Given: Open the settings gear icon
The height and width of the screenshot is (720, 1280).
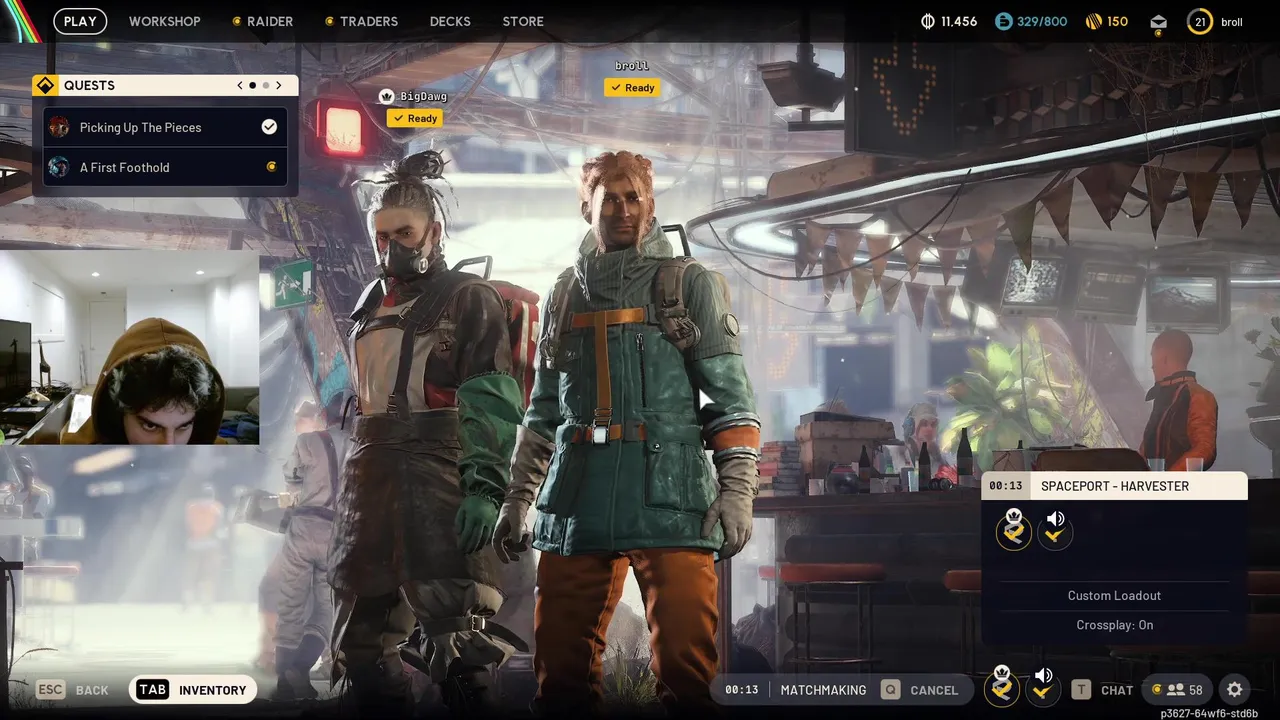Looking at the screenshot, I should point(1234,690).
